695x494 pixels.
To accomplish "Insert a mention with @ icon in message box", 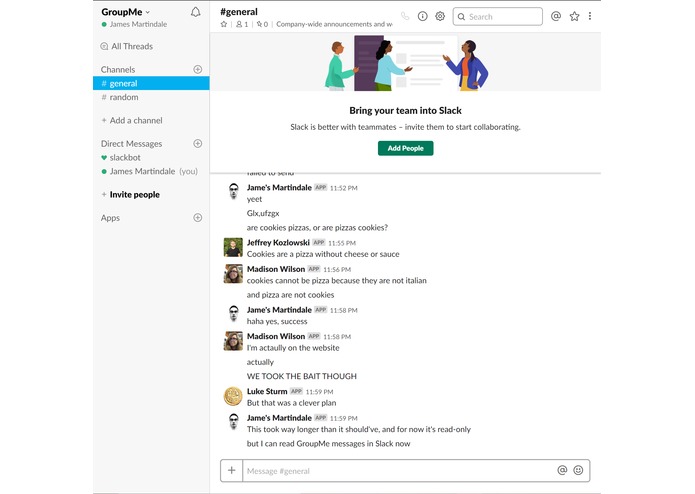I will tap(562, 470).
